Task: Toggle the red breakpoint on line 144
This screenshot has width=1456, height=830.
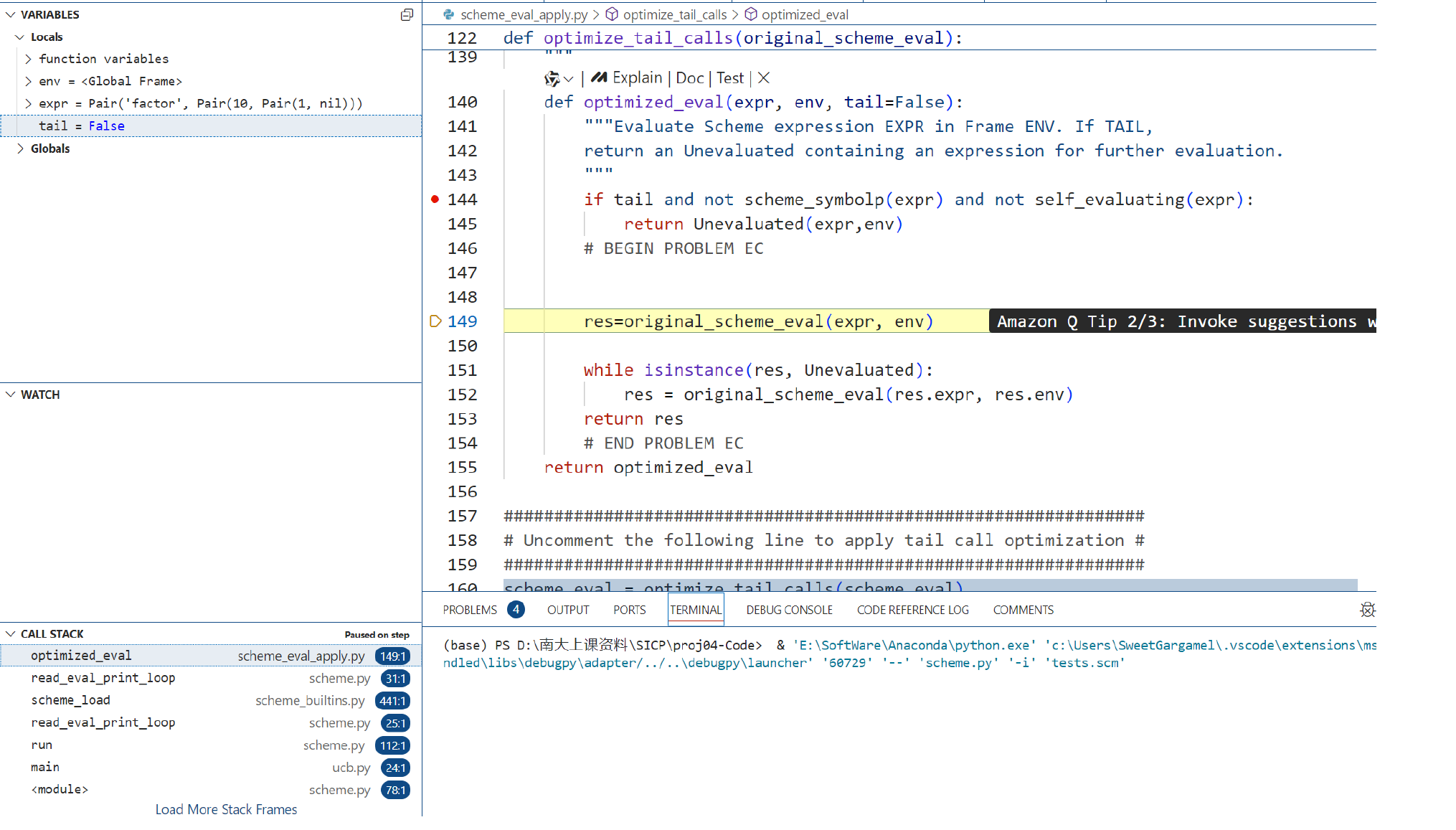Action: pos(435,199)
